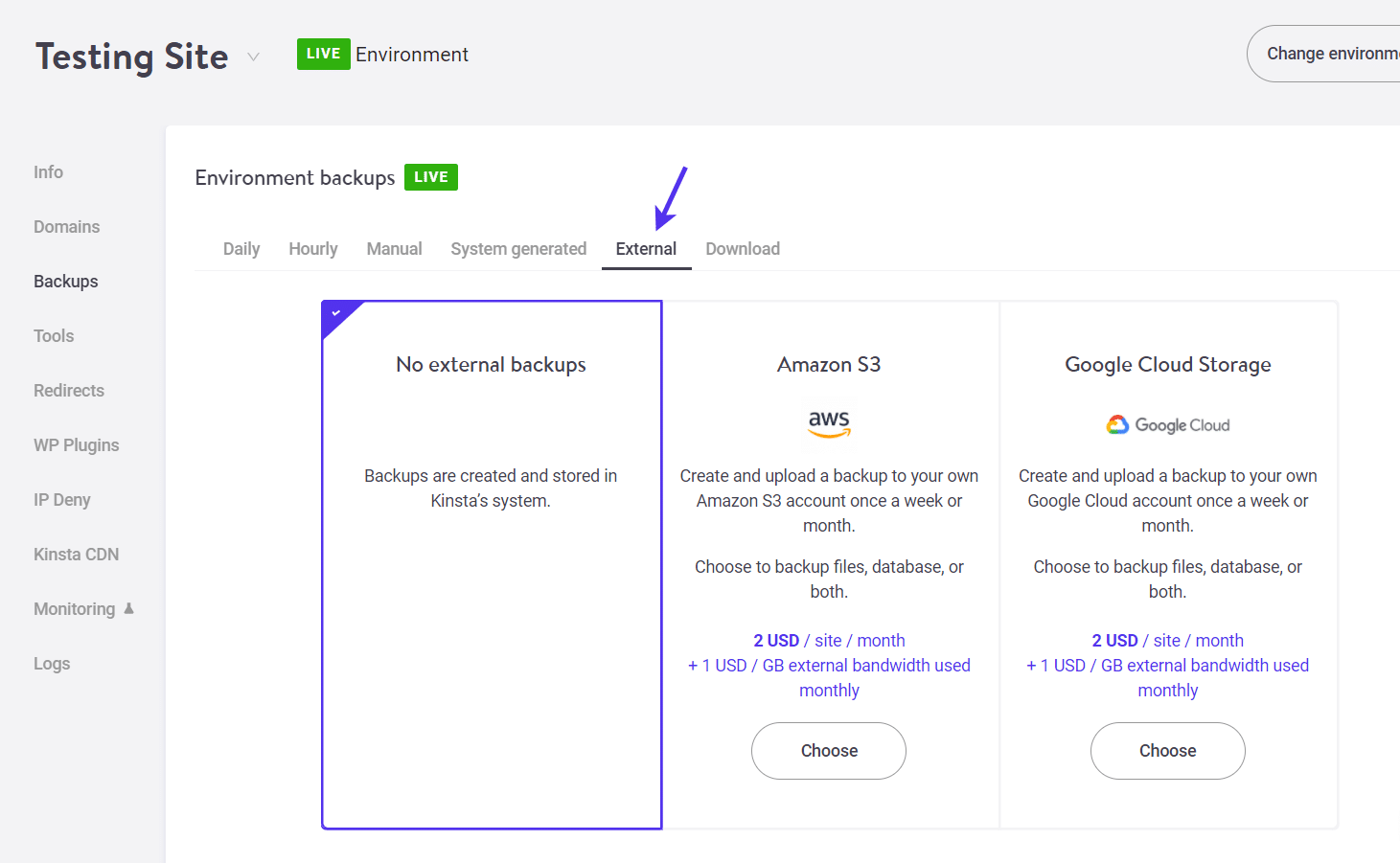This screenshot has width=1400, height=863.
Task: Switch to the Manual backups tab
Action: pyautogui.click(x=394, y=248)
